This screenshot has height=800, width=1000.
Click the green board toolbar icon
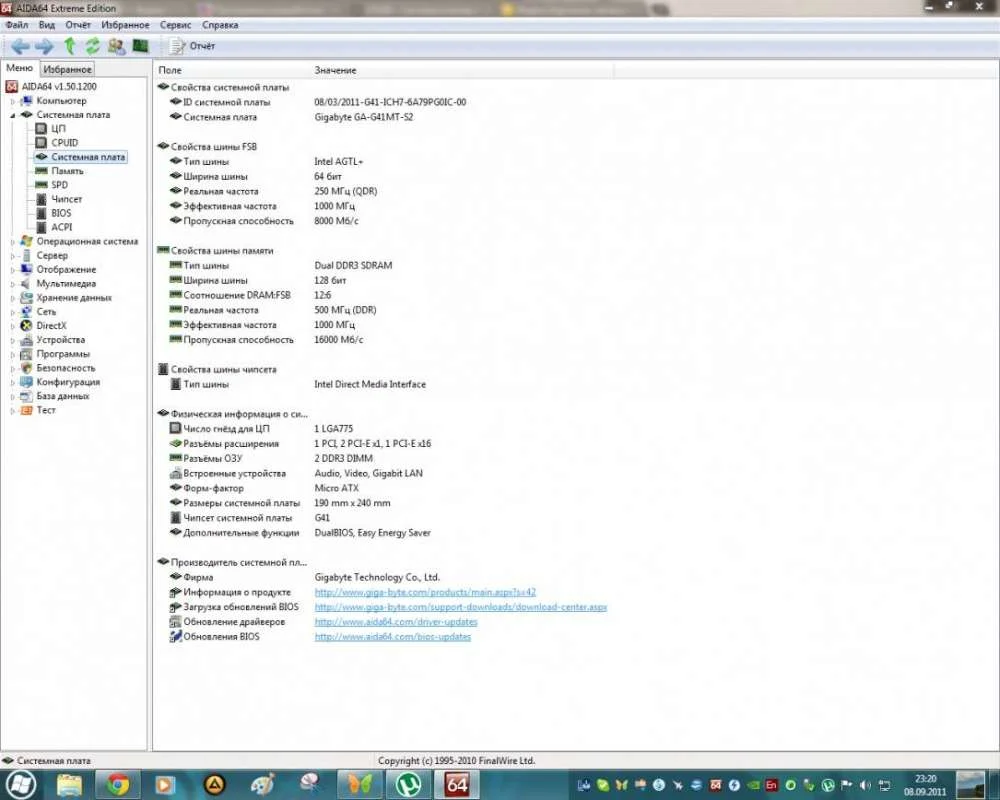(x=140, y=46)
